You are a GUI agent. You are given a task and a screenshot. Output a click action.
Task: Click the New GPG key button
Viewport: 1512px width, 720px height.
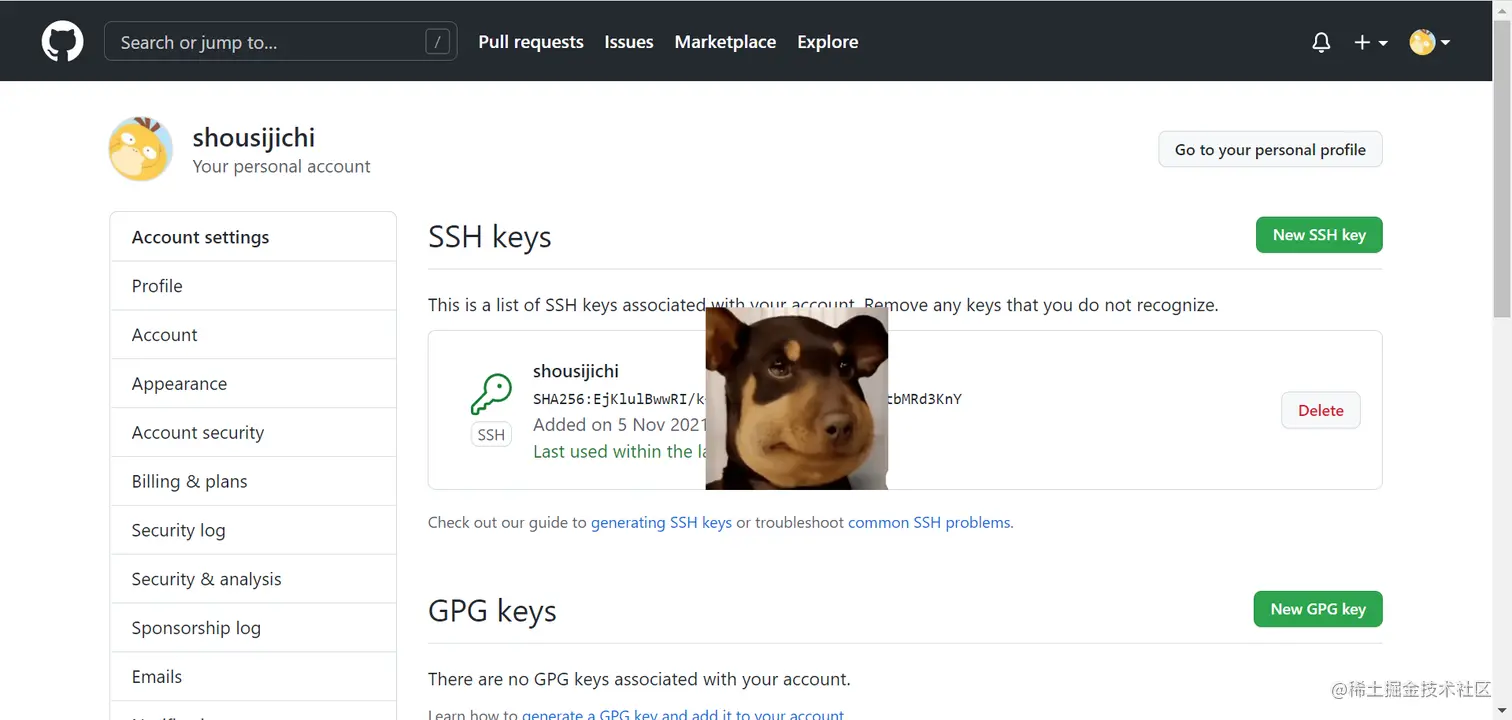(1318, 609)
